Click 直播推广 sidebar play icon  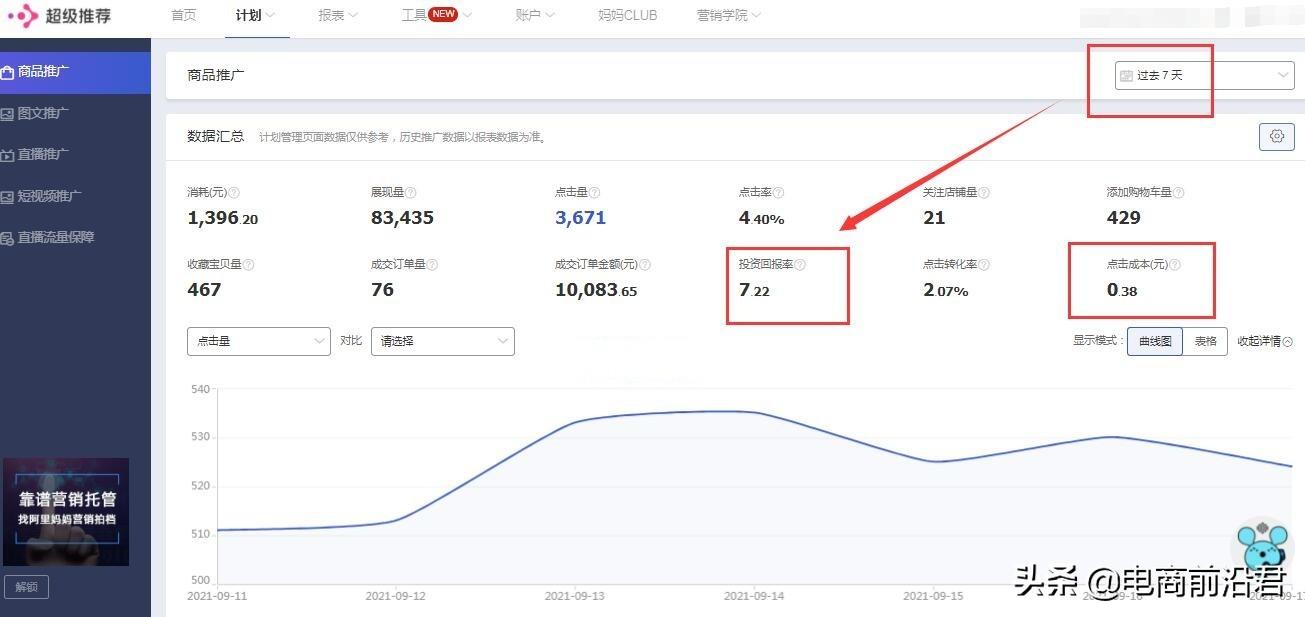click(7, 155)
